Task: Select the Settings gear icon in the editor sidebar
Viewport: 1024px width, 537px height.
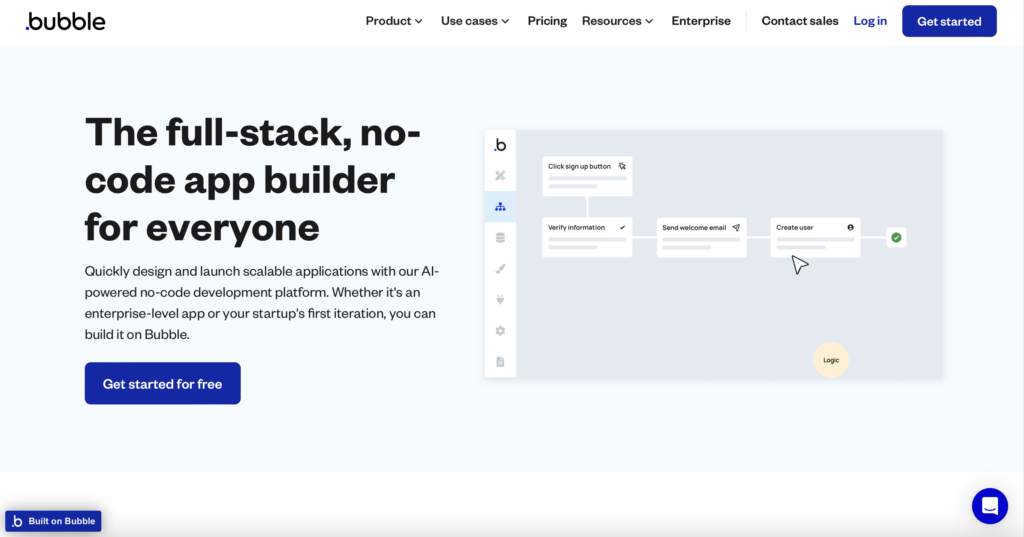Action: point(500,331)
